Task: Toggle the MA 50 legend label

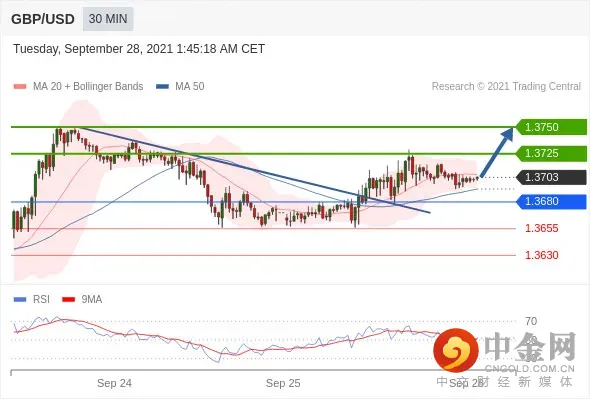Action: (x=190, y=87)
